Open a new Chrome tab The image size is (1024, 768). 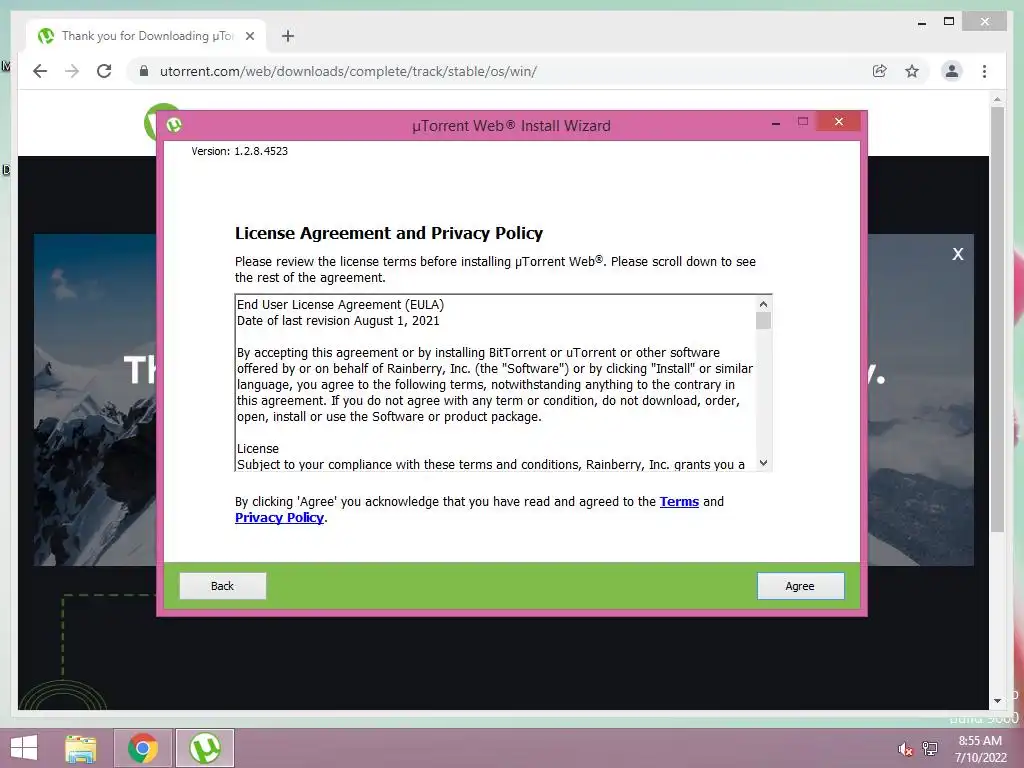[288, 36]
